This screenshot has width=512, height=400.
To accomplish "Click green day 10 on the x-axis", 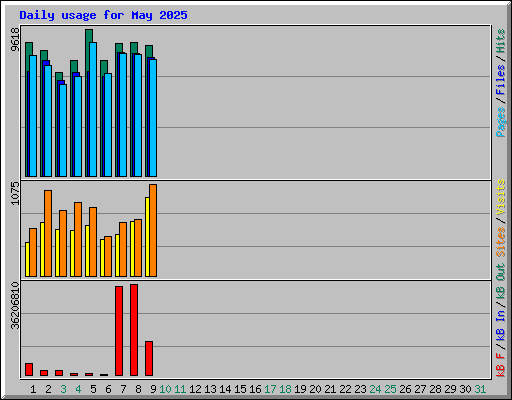I will click(165, 389).
